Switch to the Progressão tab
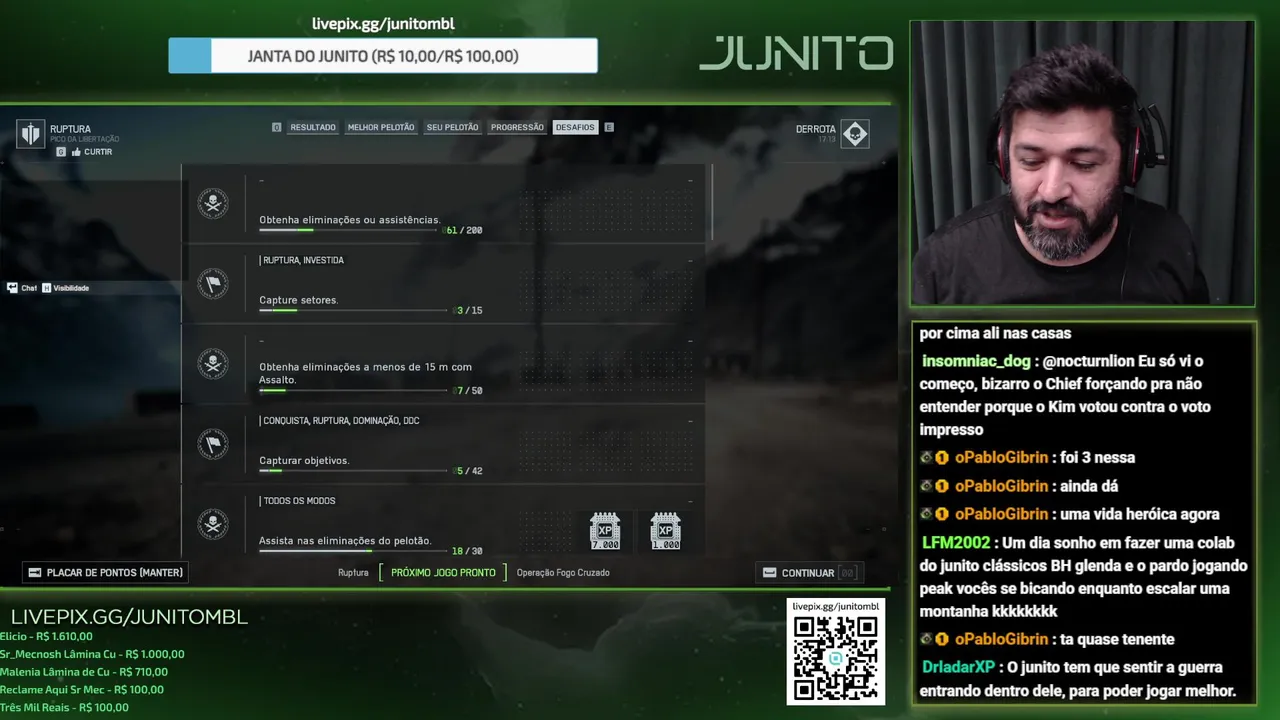 point(517,128)
